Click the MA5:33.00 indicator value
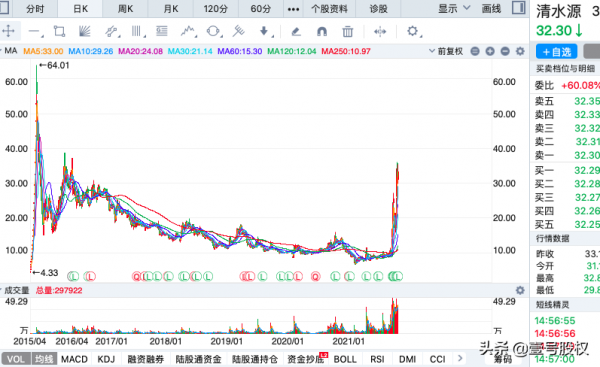 (43, 51)
